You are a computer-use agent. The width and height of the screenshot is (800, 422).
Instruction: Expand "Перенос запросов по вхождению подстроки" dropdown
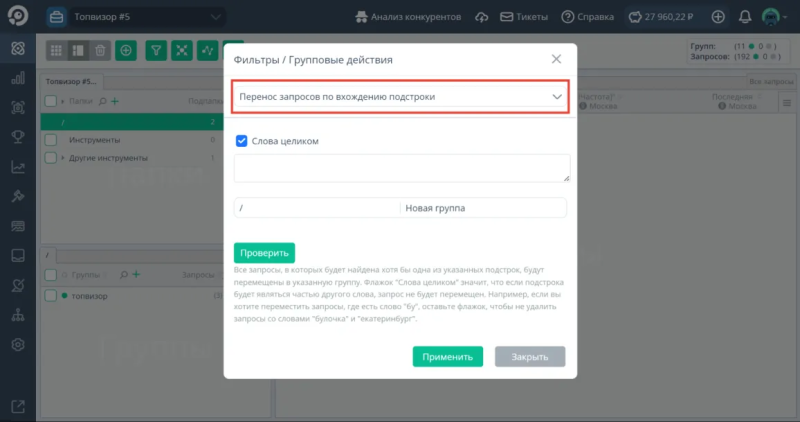tap(400, 97)
